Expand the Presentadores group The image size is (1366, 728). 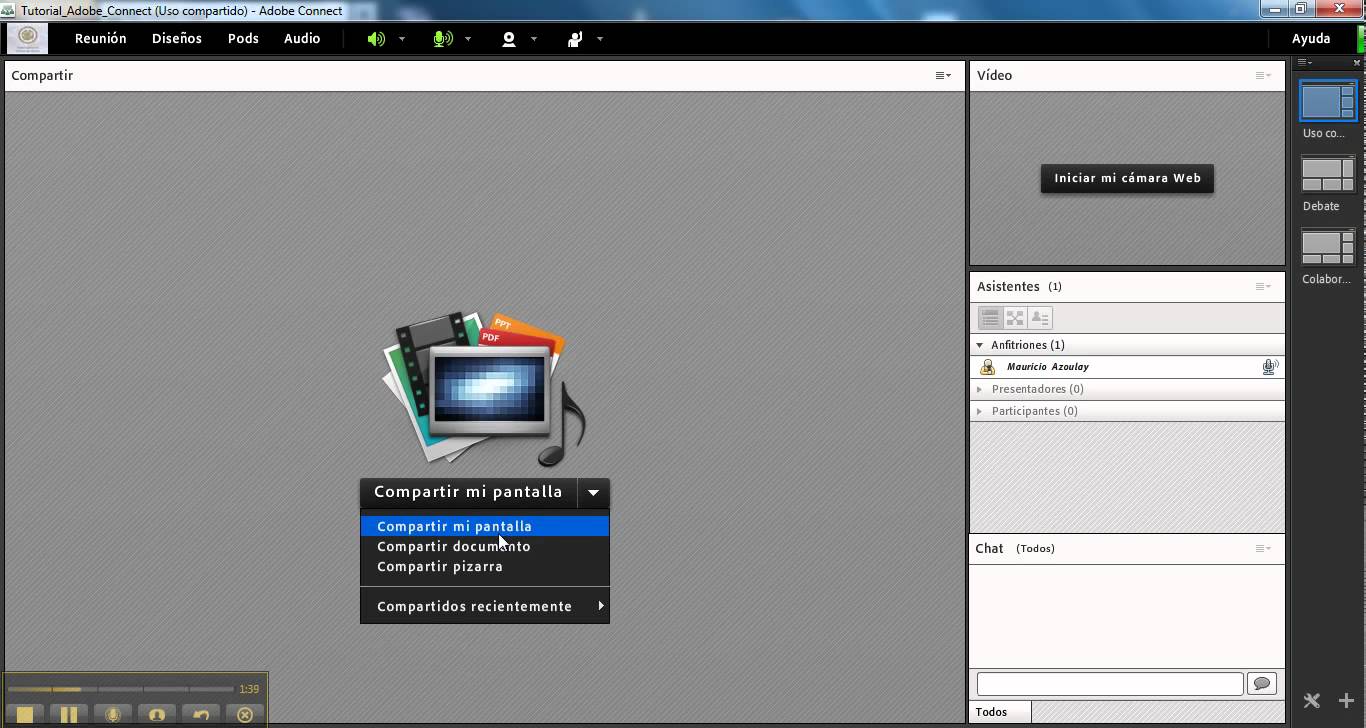point(980,389)
